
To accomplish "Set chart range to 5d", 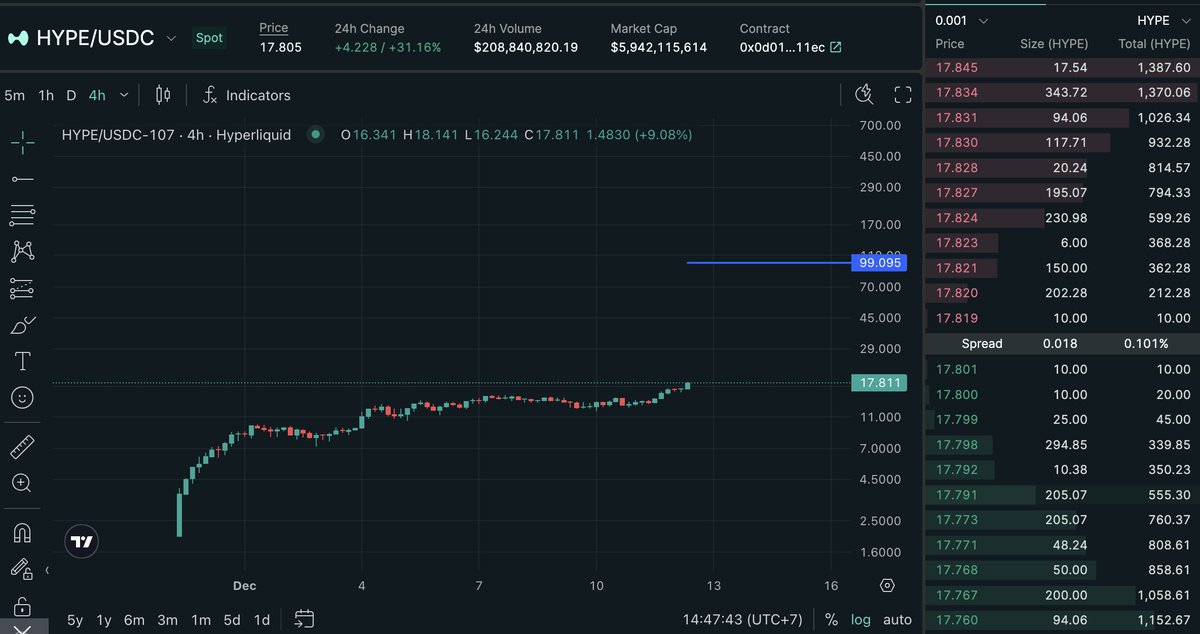I will (x=232, y=620).
